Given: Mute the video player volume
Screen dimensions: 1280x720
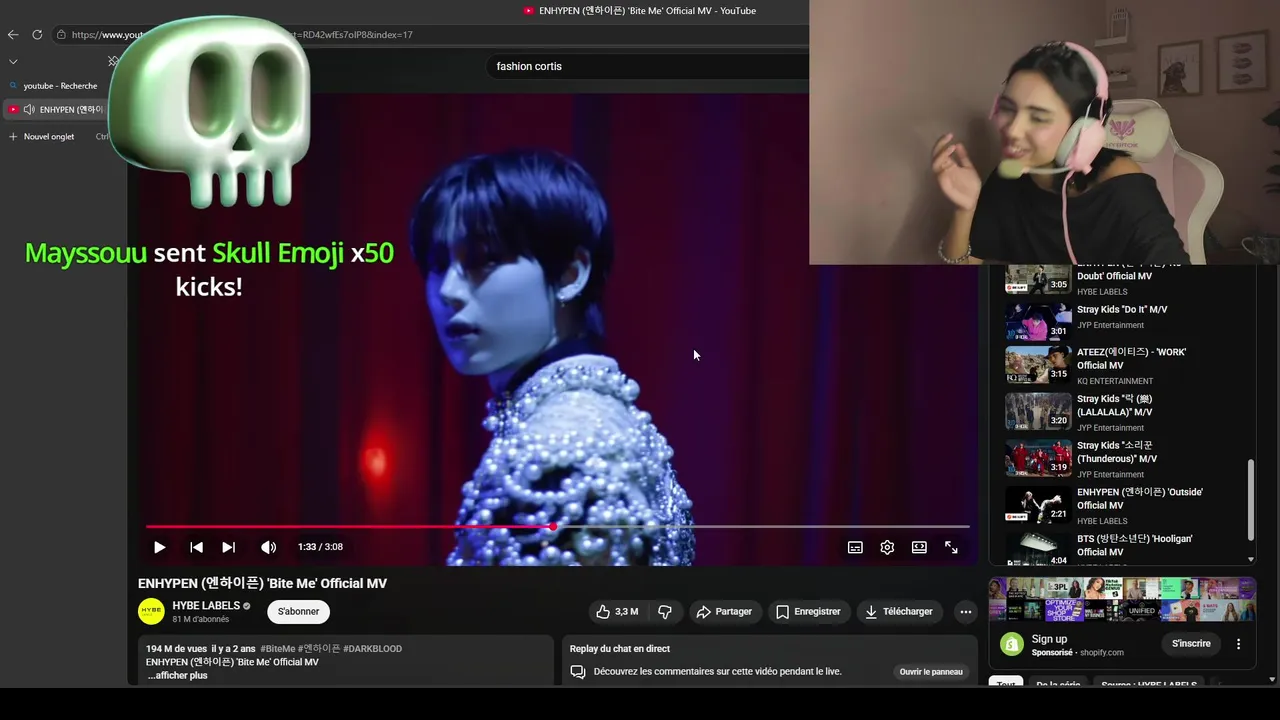Looking at the screenshot, I should pyautogui.click(x=268, y=547).
